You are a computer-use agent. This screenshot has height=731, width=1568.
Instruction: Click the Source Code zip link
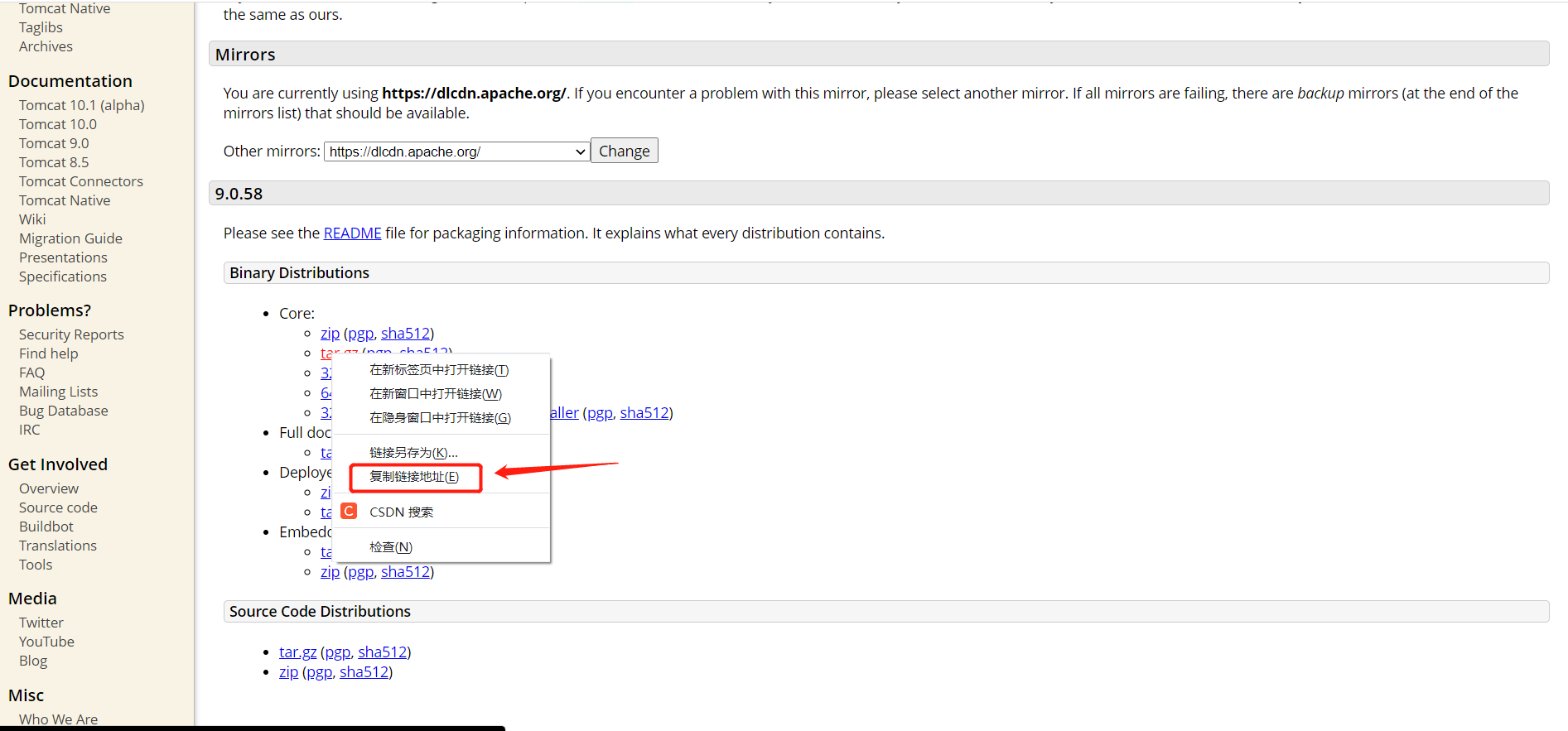point(288,672)
